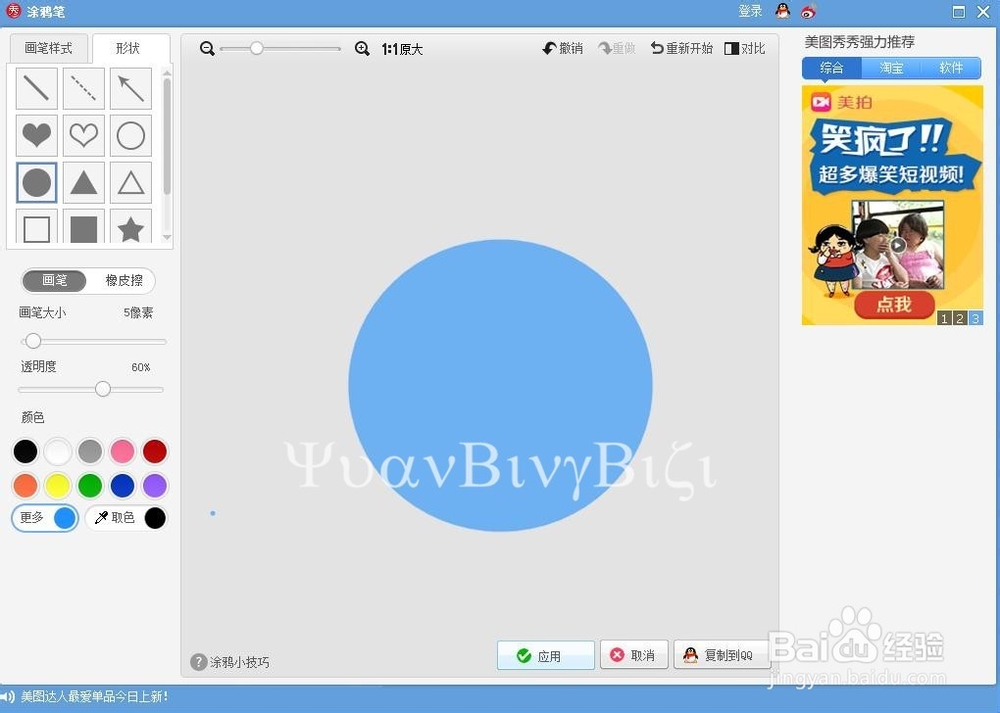Select the hollow circle shape
Image resolution: width=1000 pixels, height=713 pixels.
click(x=131, y=135)
